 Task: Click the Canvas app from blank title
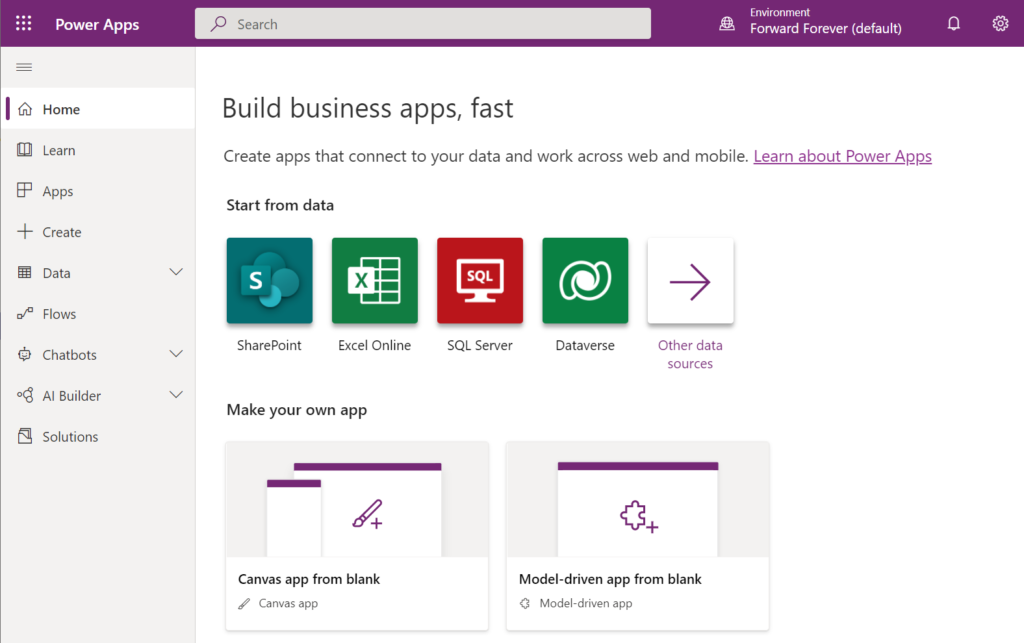(309, 579)
